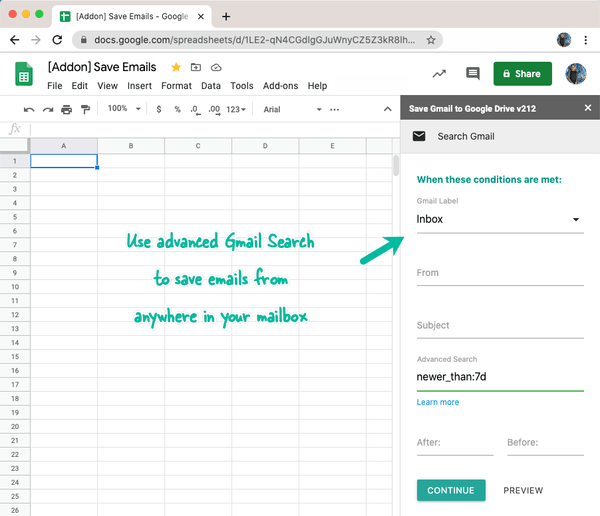The height and width of the screenshot is (516, 600).
Task: Select row 5 header
Action: click(x=15, y=217)
